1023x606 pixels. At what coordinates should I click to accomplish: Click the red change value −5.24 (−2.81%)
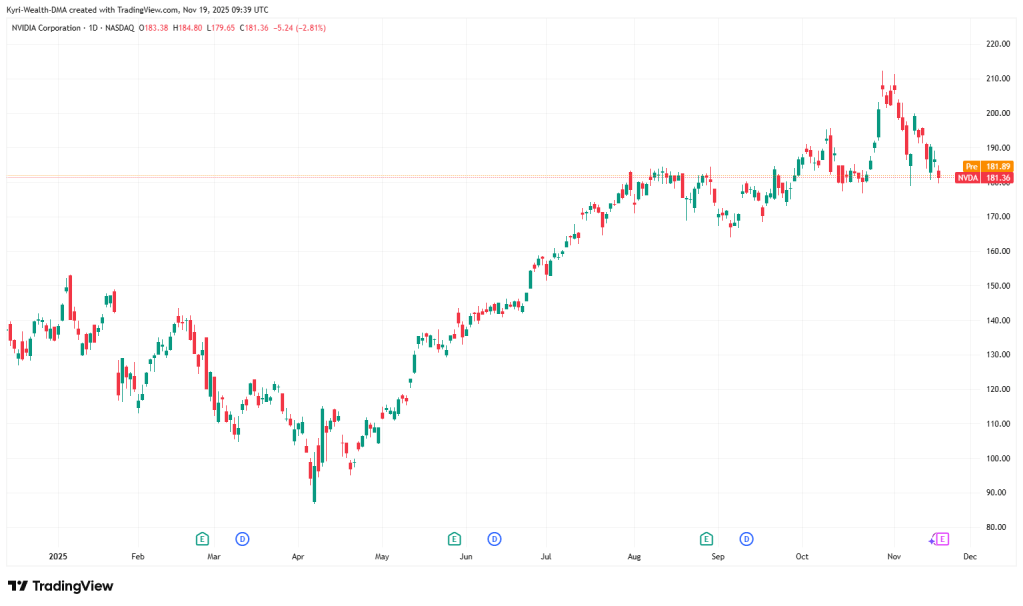click(x=299, y=27)
